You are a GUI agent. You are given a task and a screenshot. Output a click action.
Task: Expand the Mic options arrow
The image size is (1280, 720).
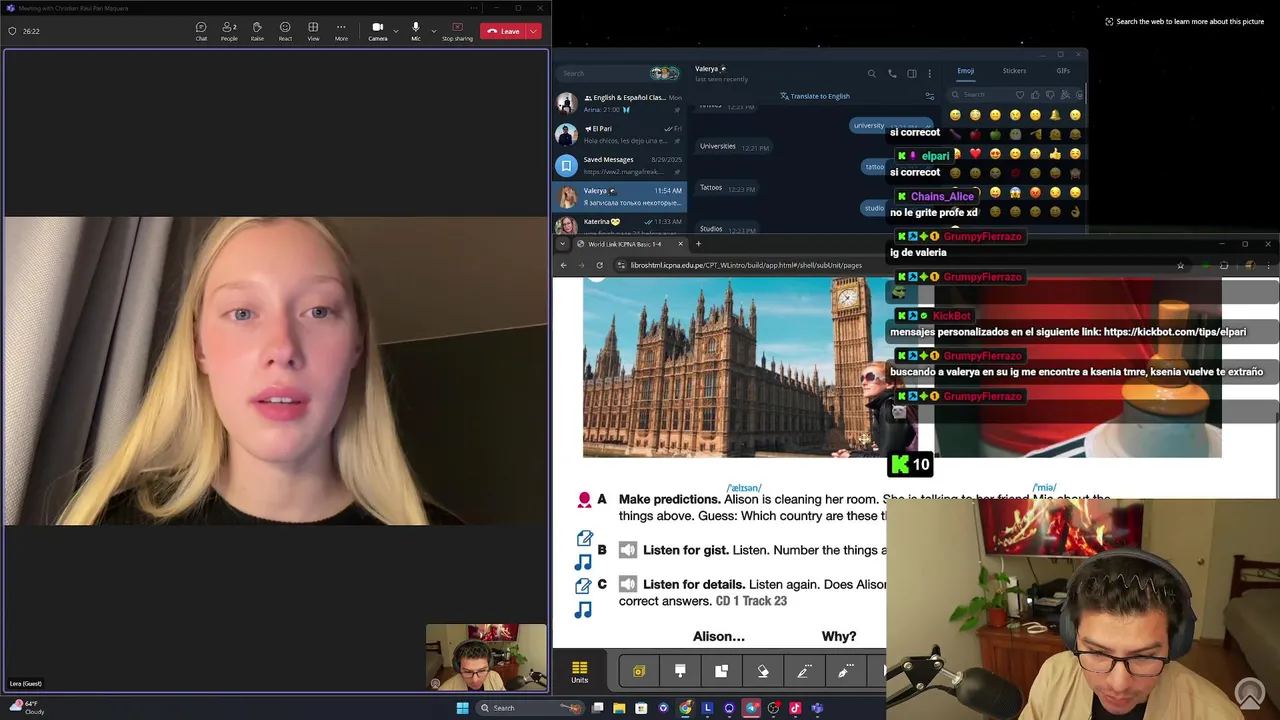tap(433, 31)
